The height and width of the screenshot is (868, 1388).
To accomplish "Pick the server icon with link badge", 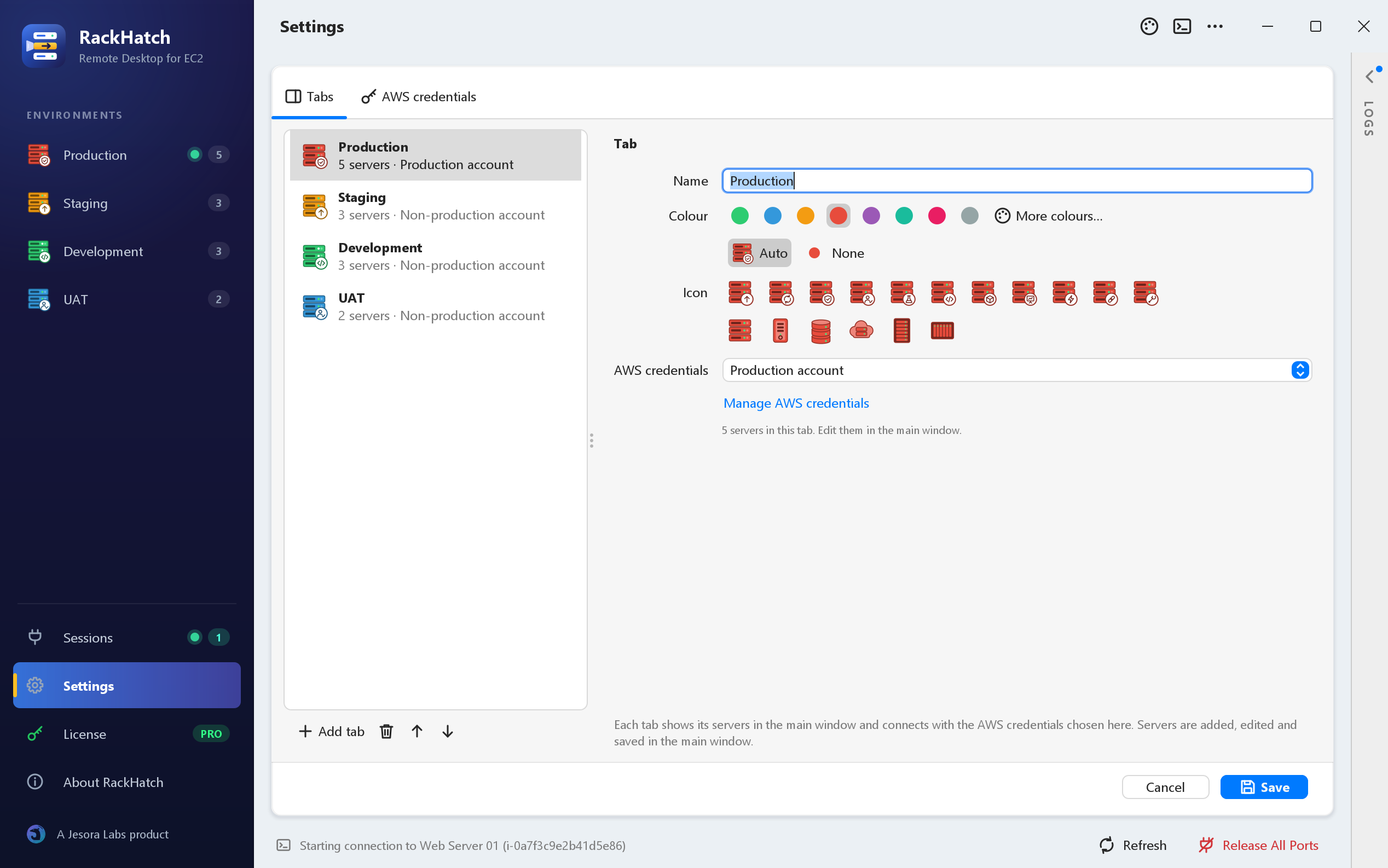I will point(1104,293).
